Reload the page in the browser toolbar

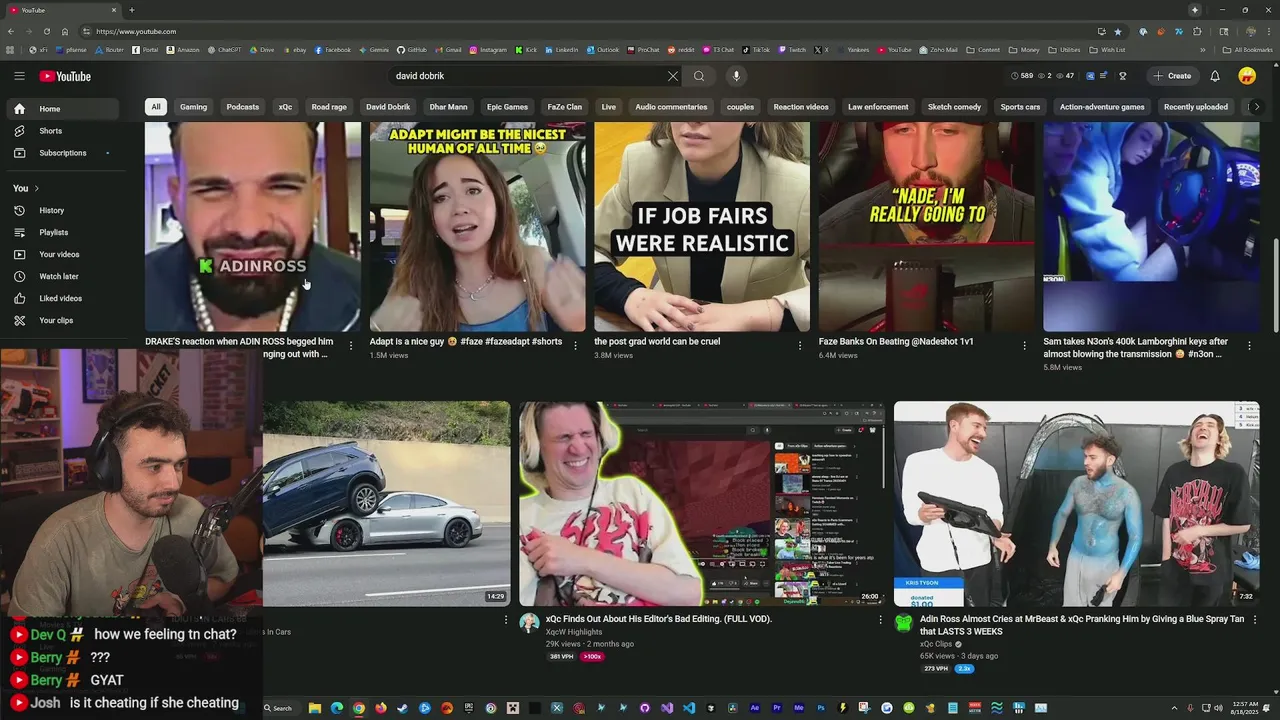[46, 31]
